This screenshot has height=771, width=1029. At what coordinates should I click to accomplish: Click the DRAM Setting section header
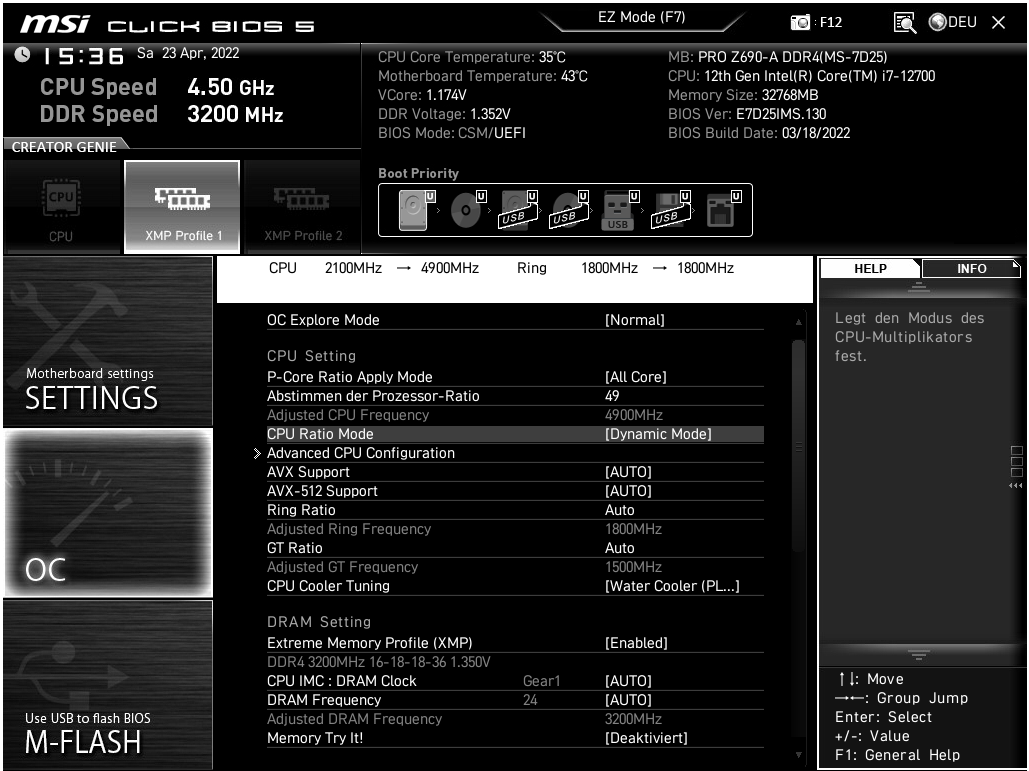pyautogui.click(x=318, y=622)
